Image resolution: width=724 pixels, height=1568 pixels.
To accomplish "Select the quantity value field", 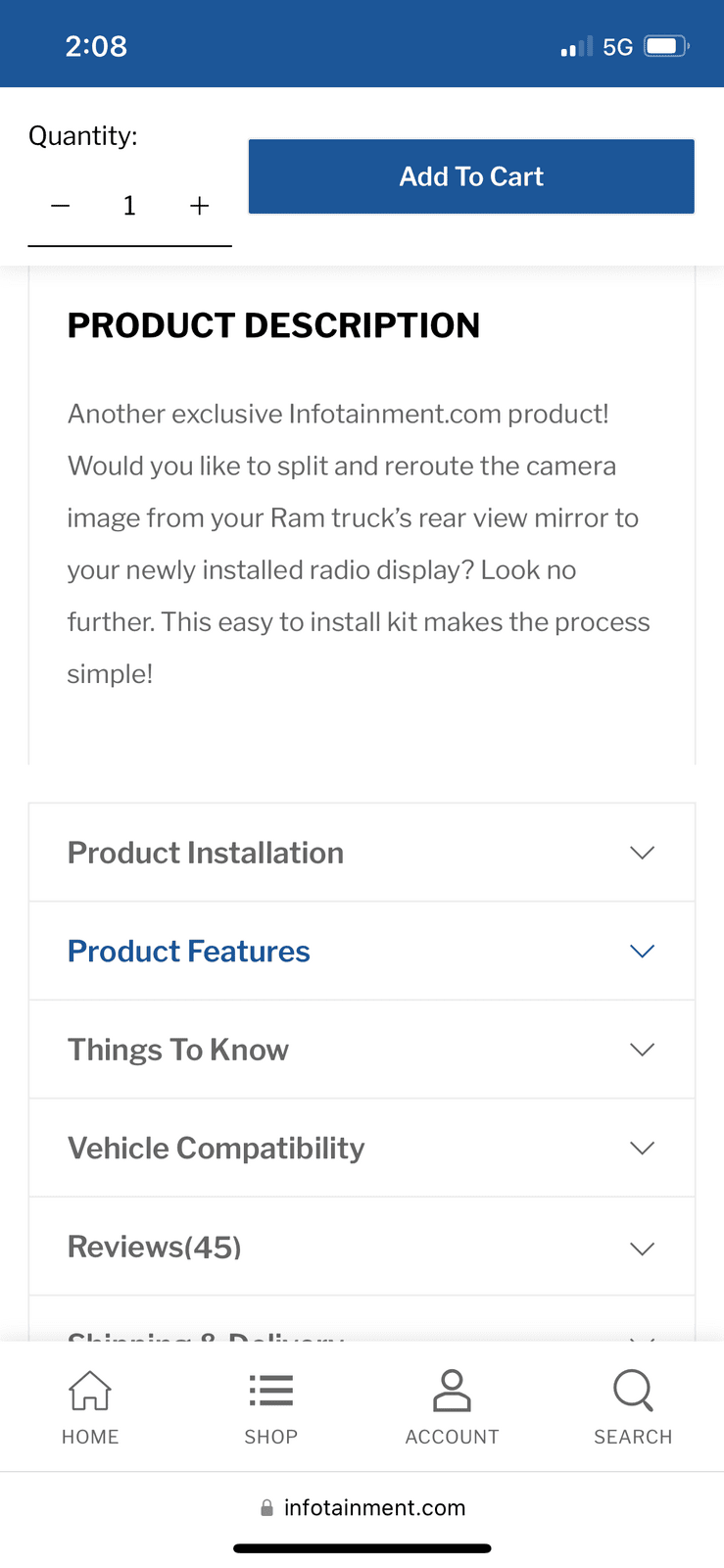I will (x=129, y=206).
